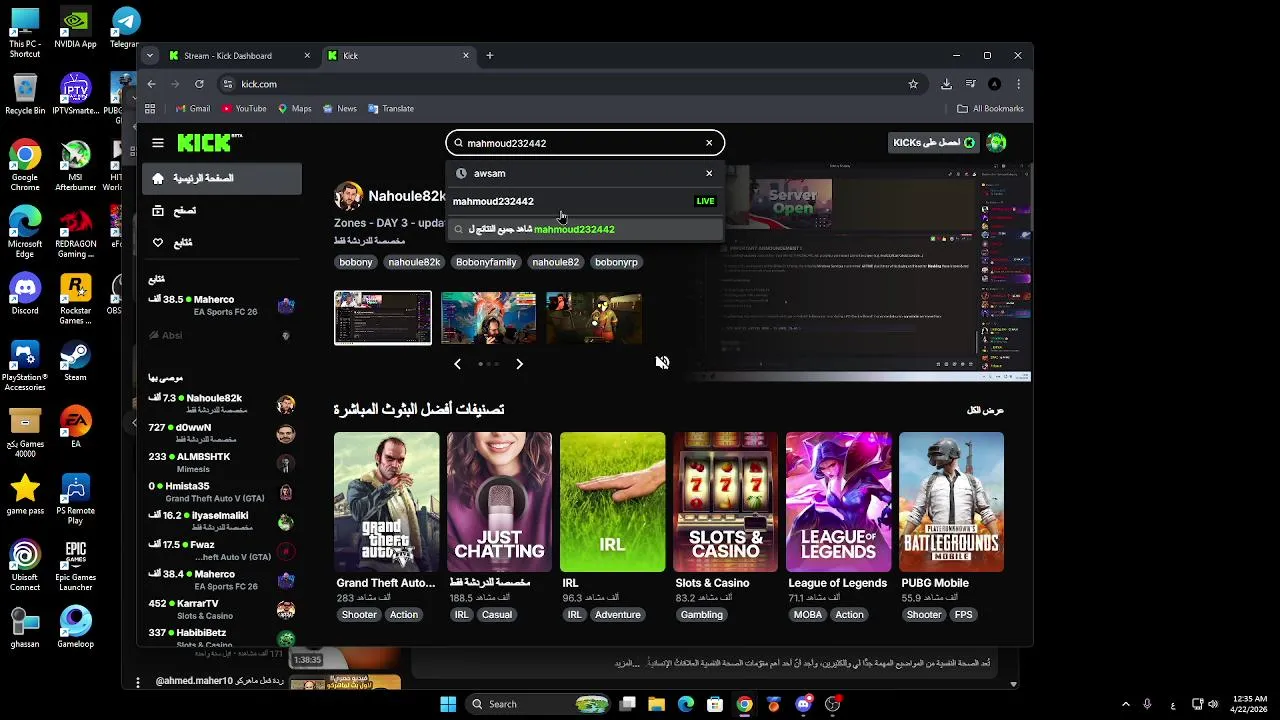Open the Kick hamburger sidebar menu
Viewport: 1280px width, 720px height.
tap(158, 143)
